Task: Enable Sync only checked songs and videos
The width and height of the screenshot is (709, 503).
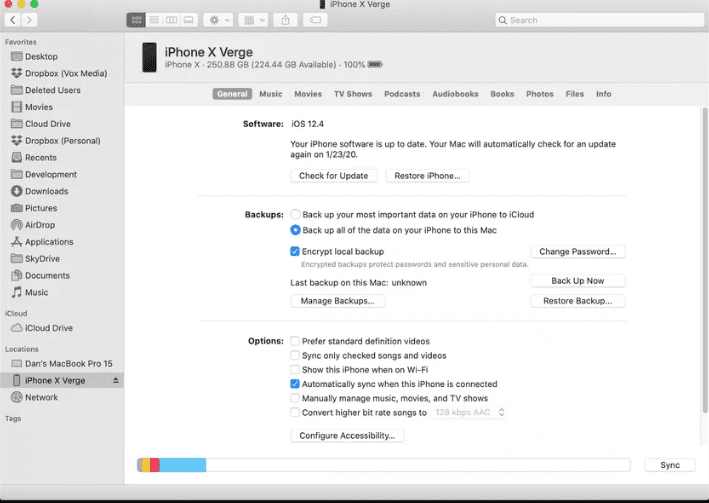Action: click(x=295, y=356)
